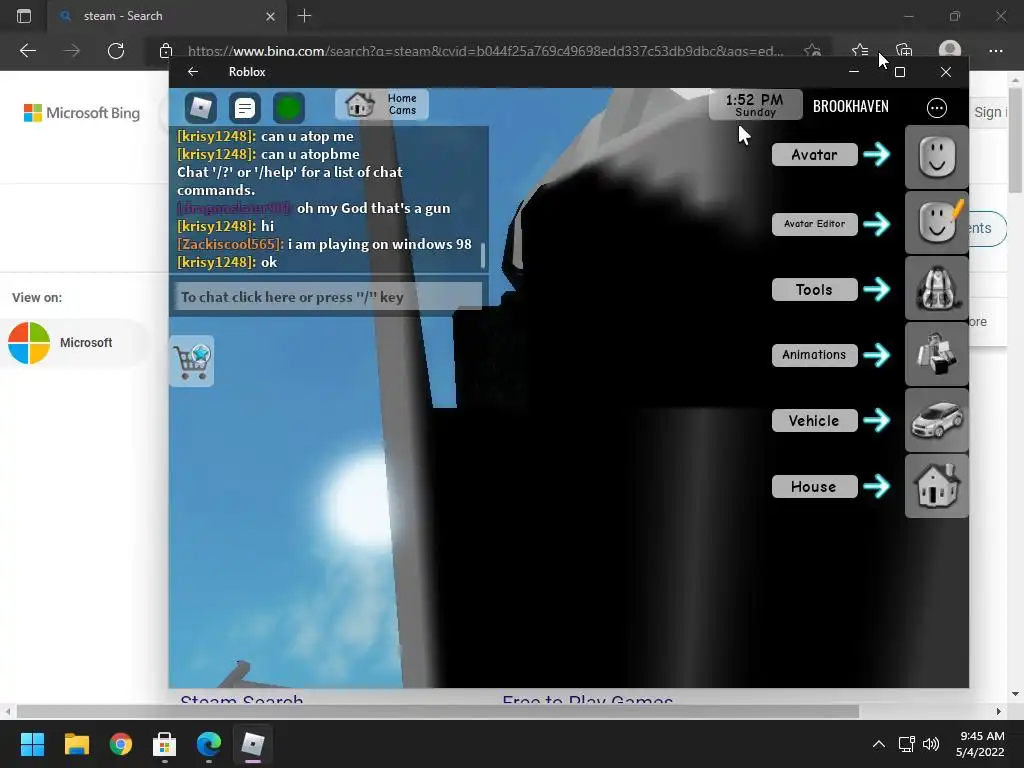
Task: Click the 1:52 PM Sunday time display
Action: tap(755, 104)
